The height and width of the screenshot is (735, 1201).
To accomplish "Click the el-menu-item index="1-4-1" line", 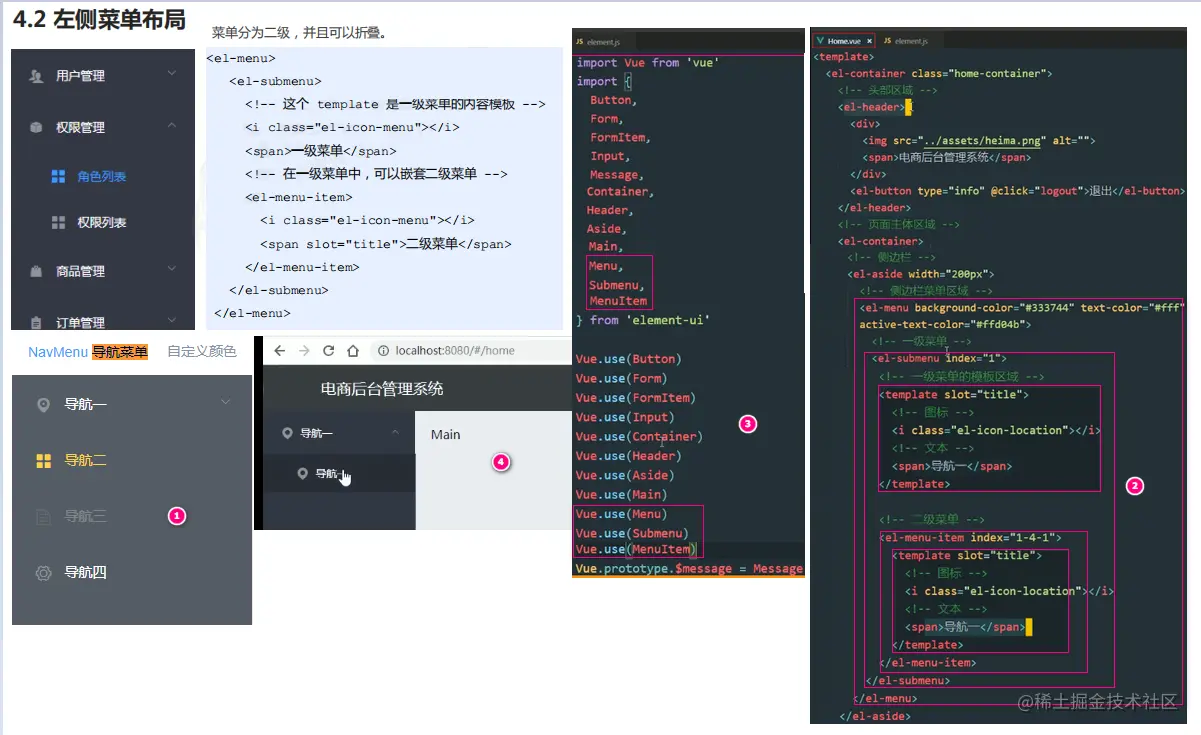I will point(970,538).
